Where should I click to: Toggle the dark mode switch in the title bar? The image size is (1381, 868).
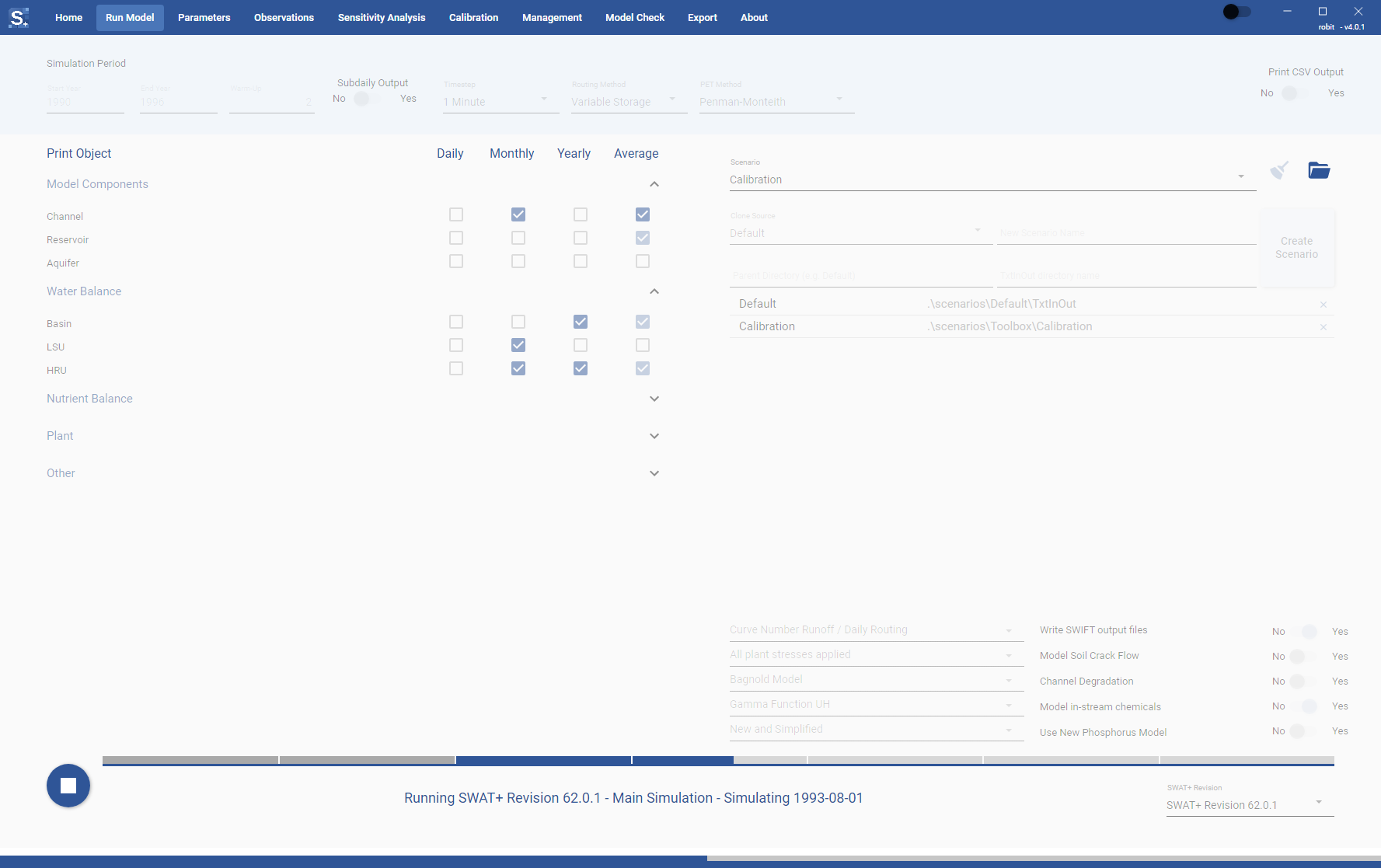tap(1237, 12)
